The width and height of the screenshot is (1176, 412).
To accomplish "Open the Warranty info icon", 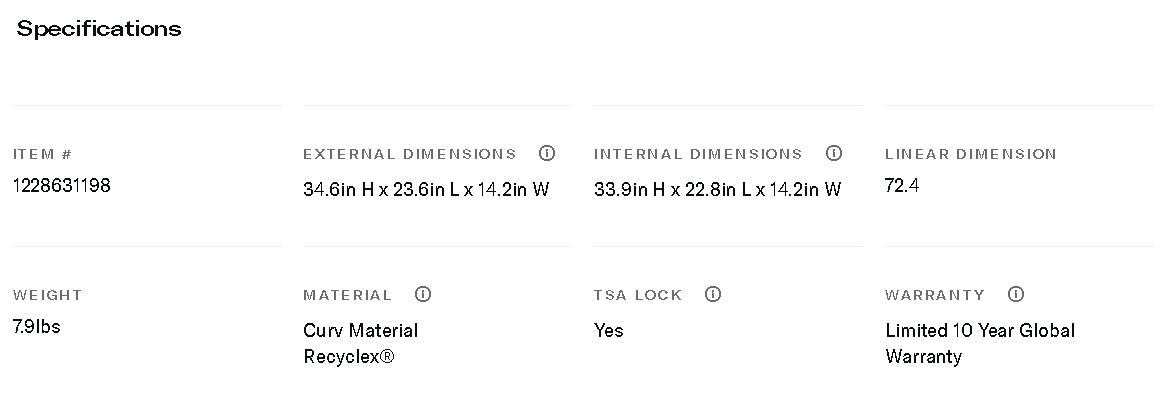I will coord(1016,295).
